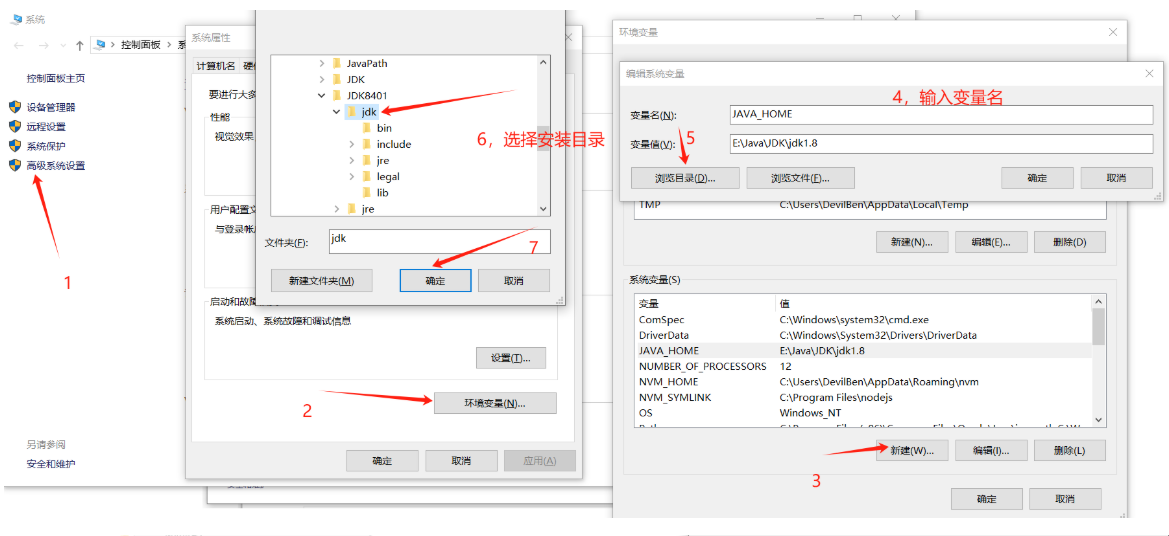Switch to 计算机名 tab in 系统属性
Viewport: 1169px width, 536px height.
(x=215, y=66)
